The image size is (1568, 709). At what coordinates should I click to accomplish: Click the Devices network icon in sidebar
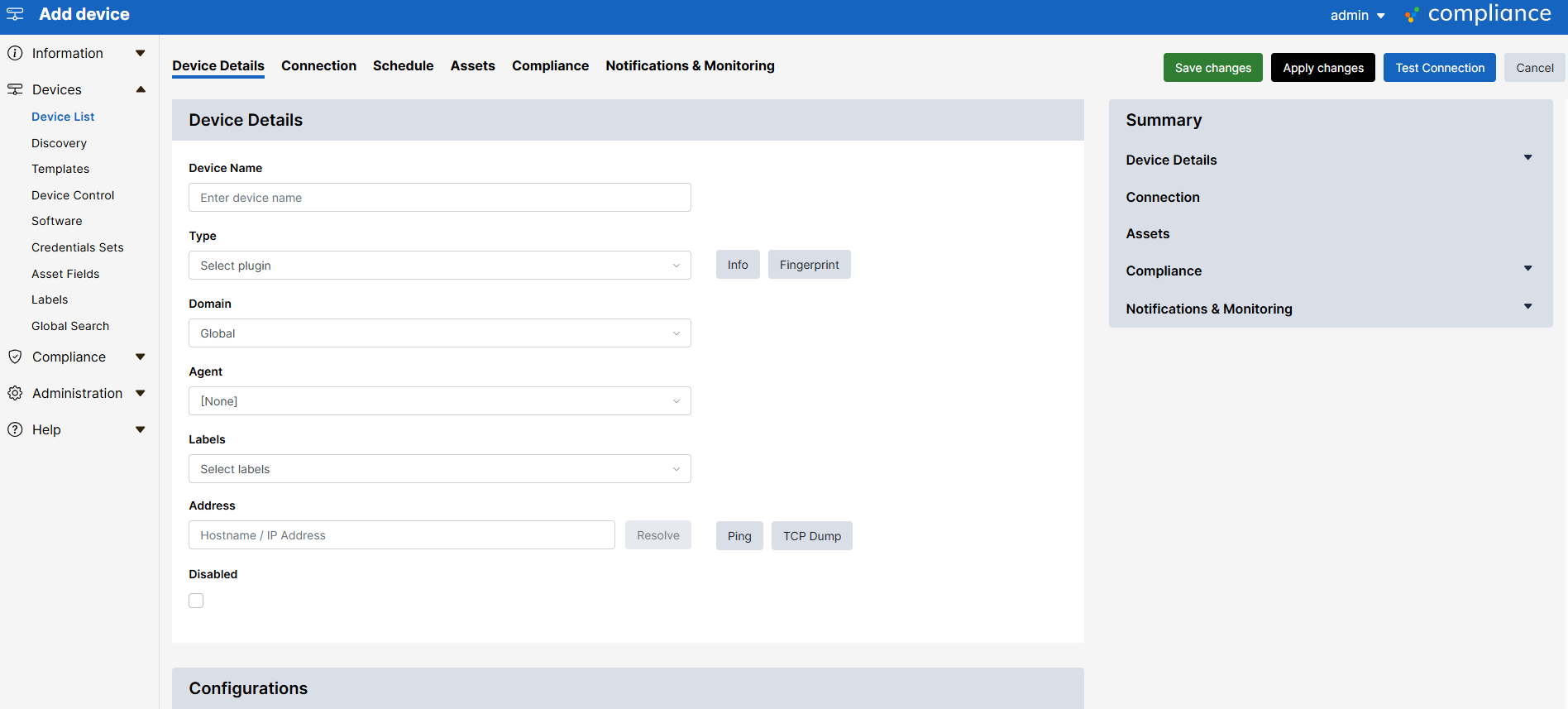tap(15, 89)
